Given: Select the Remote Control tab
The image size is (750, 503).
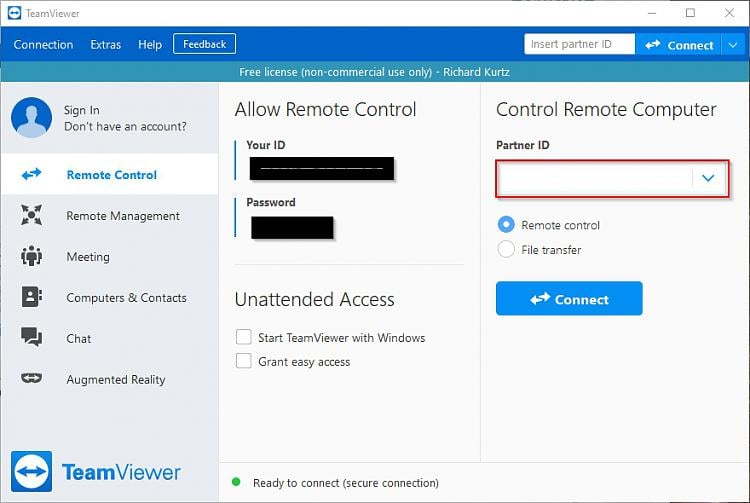Looking at the screenshot, I should (110, 175).
